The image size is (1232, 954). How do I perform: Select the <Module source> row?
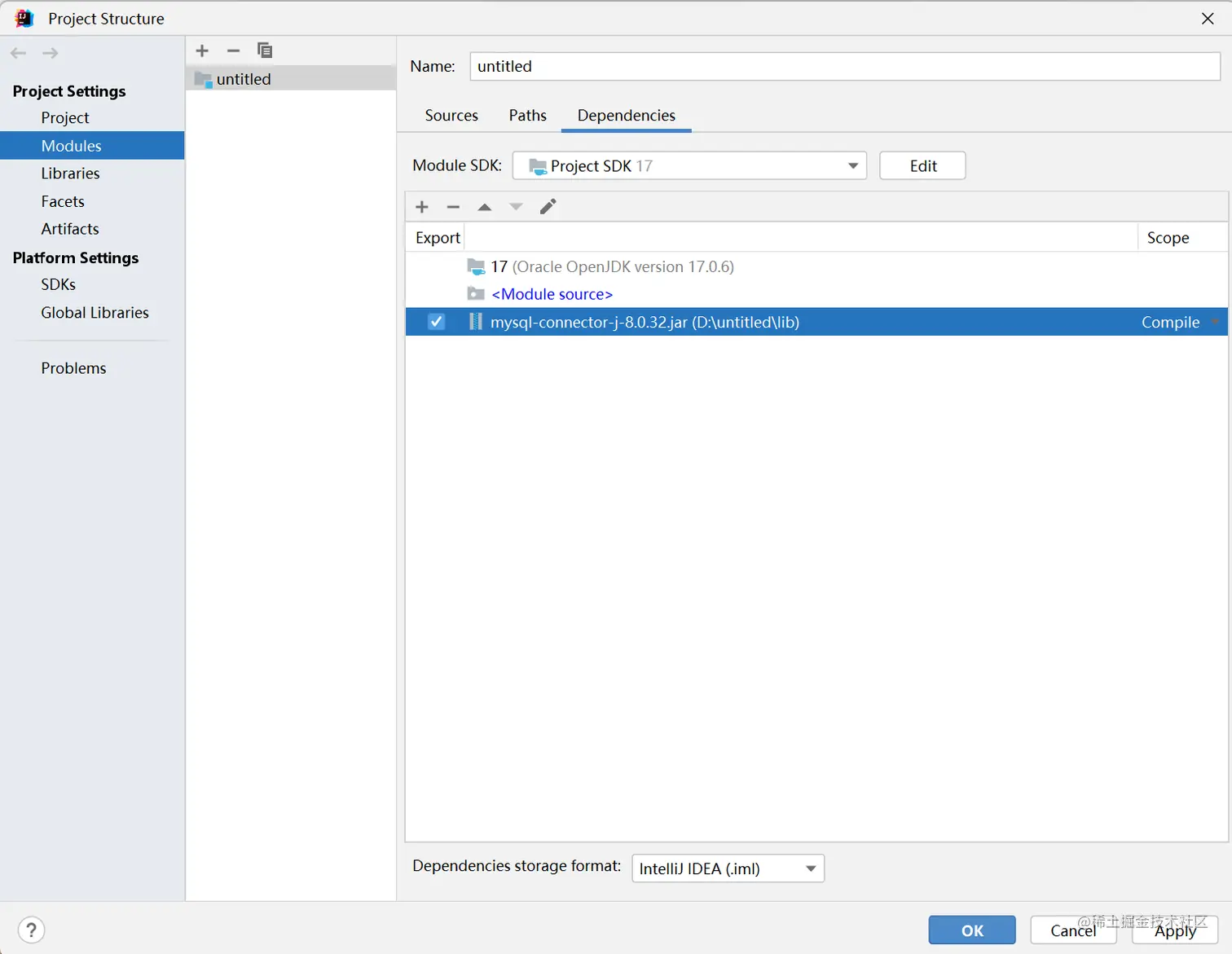click(816, 294)
